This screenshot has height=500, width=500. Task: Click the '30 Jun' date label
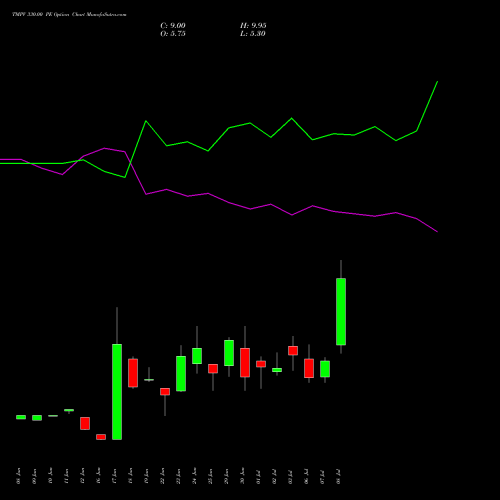[x=242, y=476]
